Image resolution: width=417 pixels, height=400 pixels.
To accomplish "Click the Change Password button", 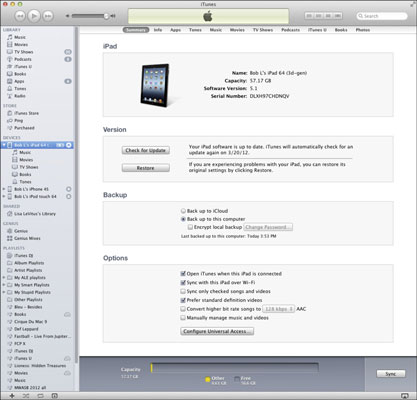I will click(268, 227).
